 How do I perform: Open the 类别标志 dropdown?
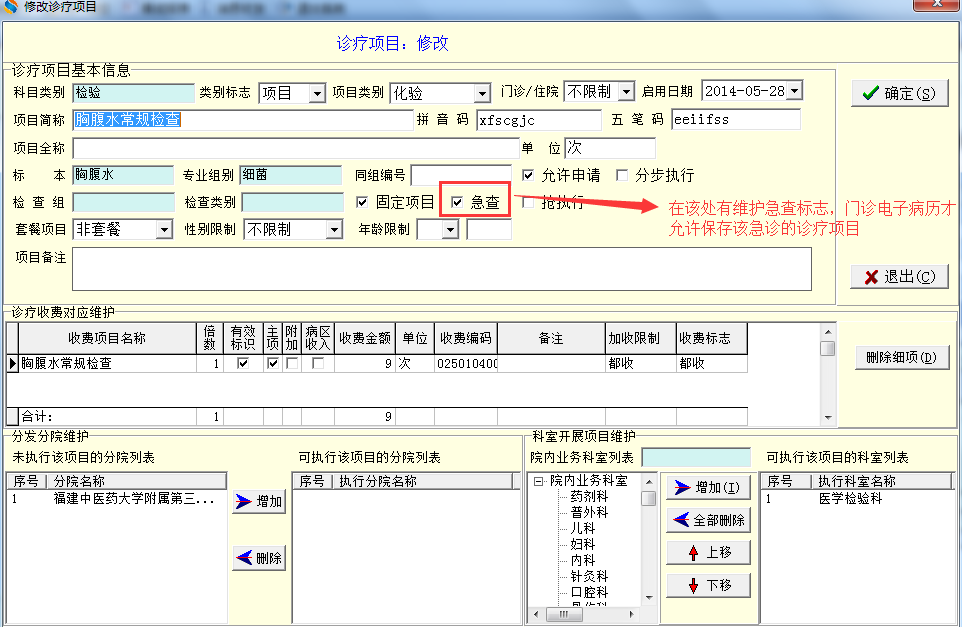pos(317,94)
